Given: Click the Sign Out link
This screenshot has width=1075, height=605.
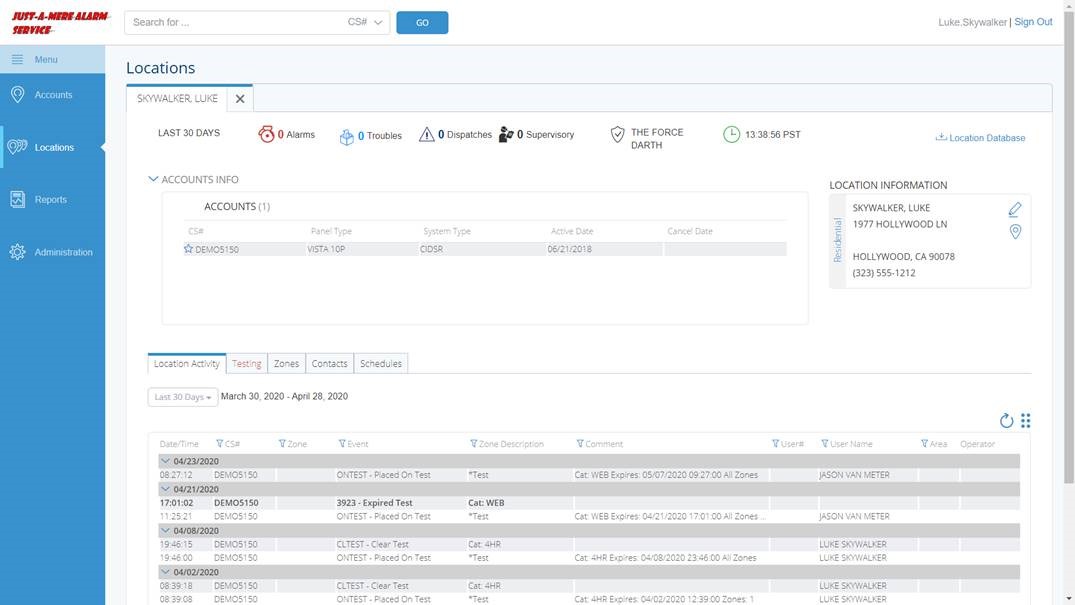Looking at the screenshot, I should (1033, 22).
